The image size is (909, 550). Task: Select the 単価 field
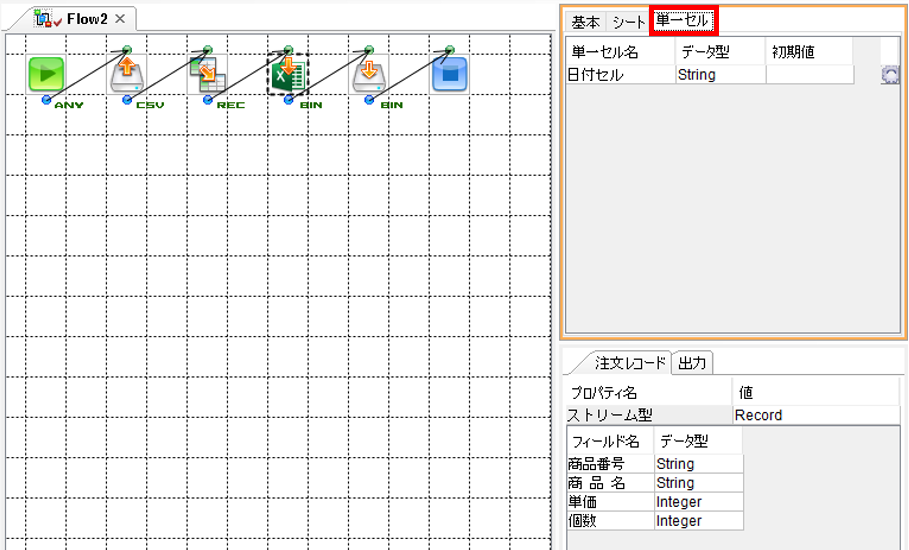610,502
